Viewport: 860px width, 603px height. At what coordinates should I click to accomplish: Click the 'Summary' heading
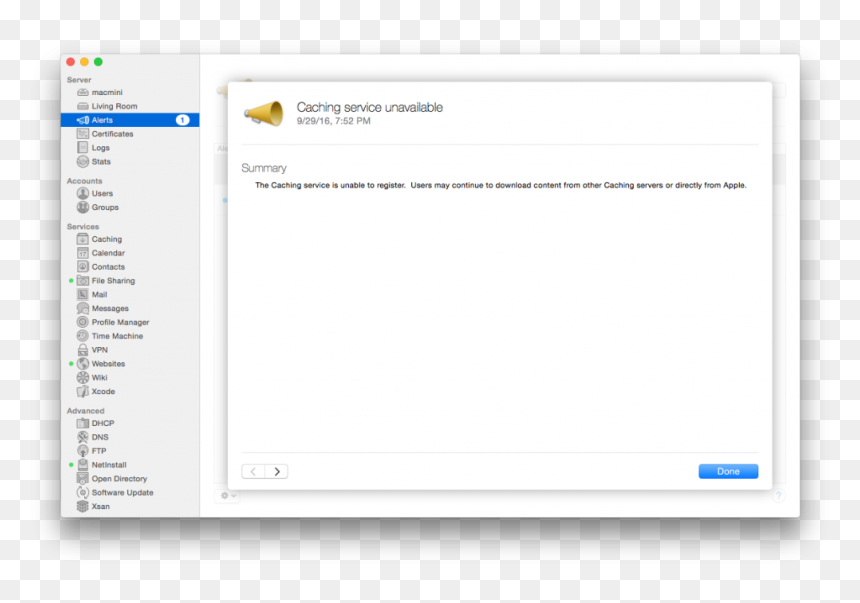pyautogui.click(x=264, y=168)
